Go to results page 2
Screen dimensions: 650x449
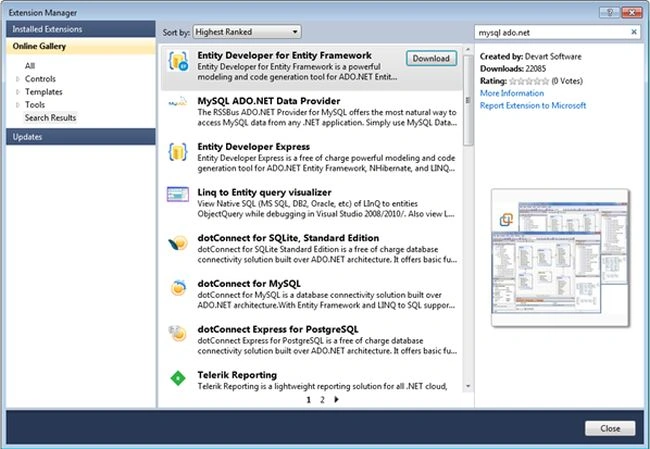tap(322, 400)
